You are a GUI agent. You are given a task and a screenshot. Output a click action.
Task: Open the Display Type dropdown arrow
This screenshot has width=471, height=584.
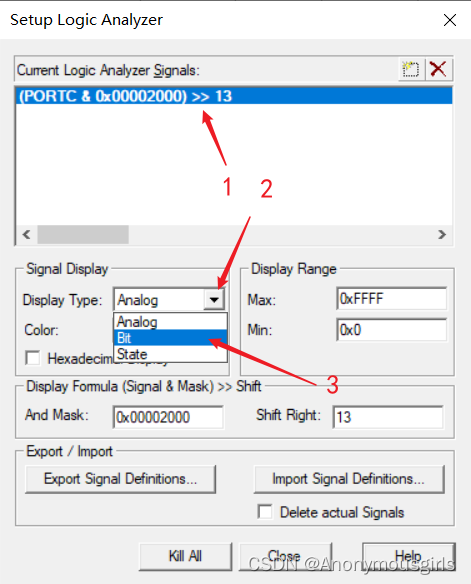click(x=214, y=299)
